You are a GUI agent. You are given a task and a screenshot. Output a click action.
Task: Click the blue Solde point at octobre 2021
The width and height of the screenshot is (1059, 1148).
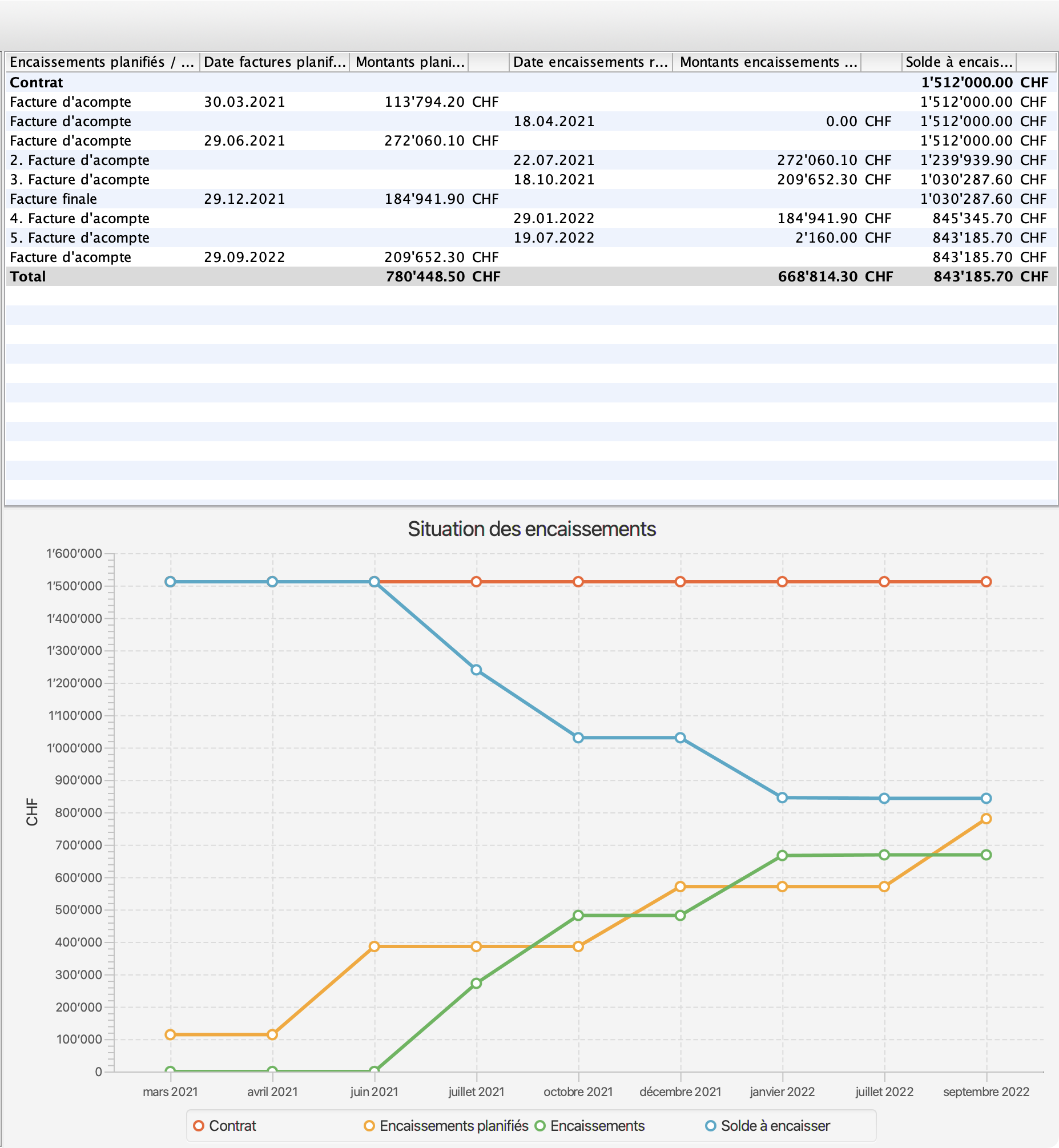click(x=578, y=738)
